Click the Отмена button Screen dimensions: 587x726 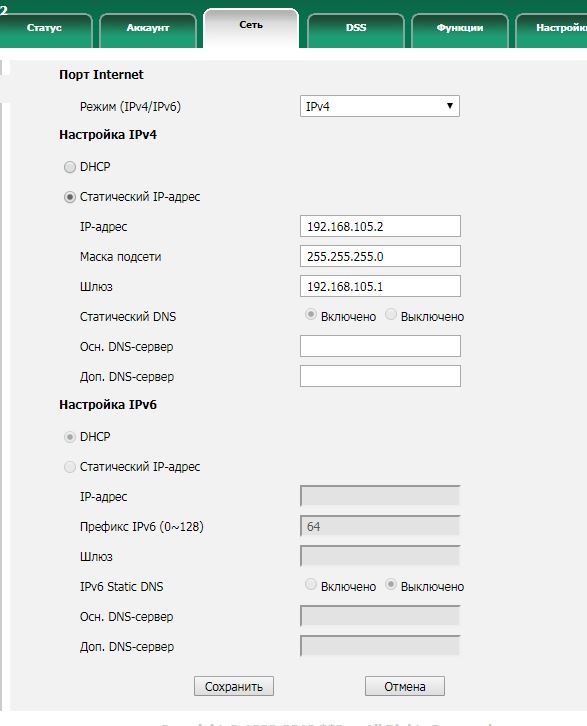click(405, 686)
